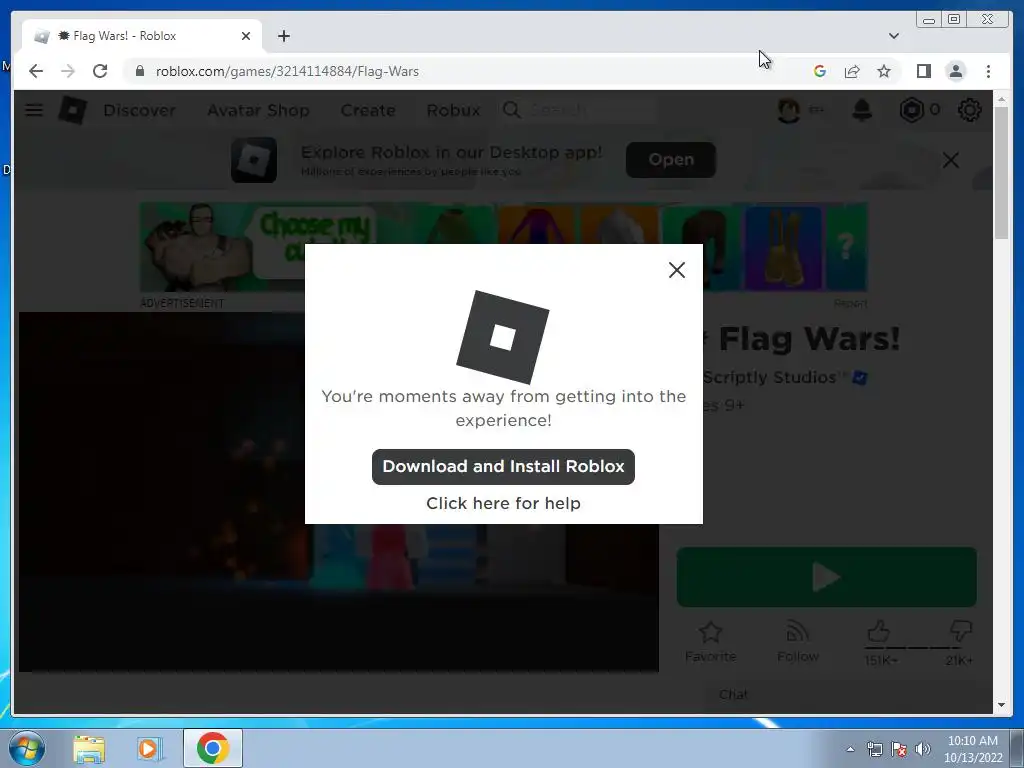Bookmark this page with the star icon
This screenshot has height=768, width=1024.
(x=884, y=71)
